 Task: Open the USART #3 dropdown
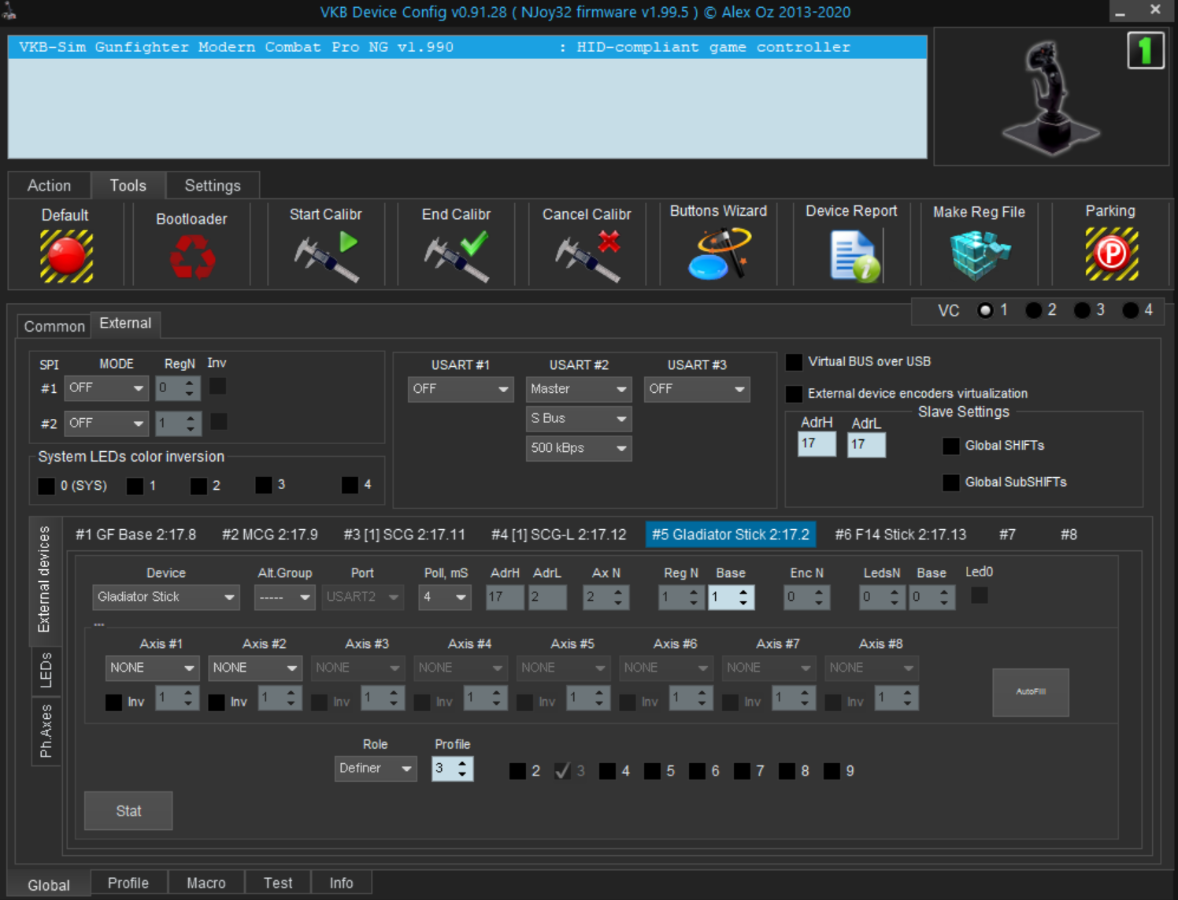[696, 389]
